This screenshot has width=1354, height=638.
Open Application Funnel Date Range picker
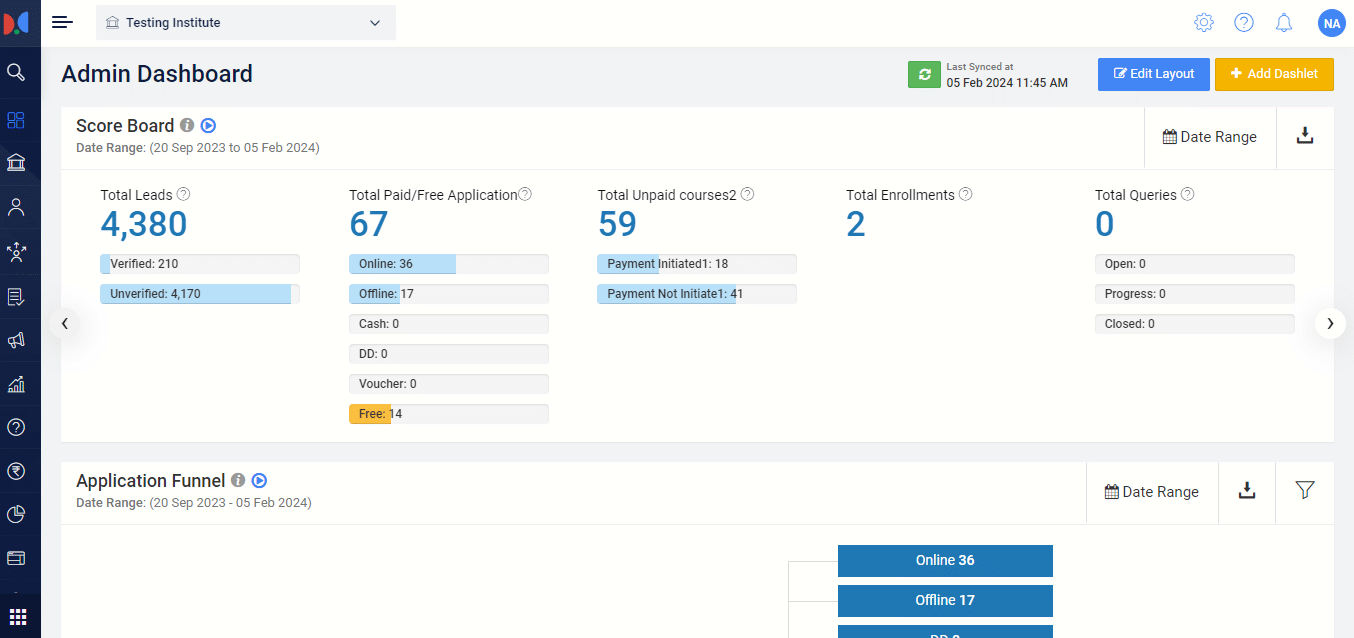(x=1151, y=492)
